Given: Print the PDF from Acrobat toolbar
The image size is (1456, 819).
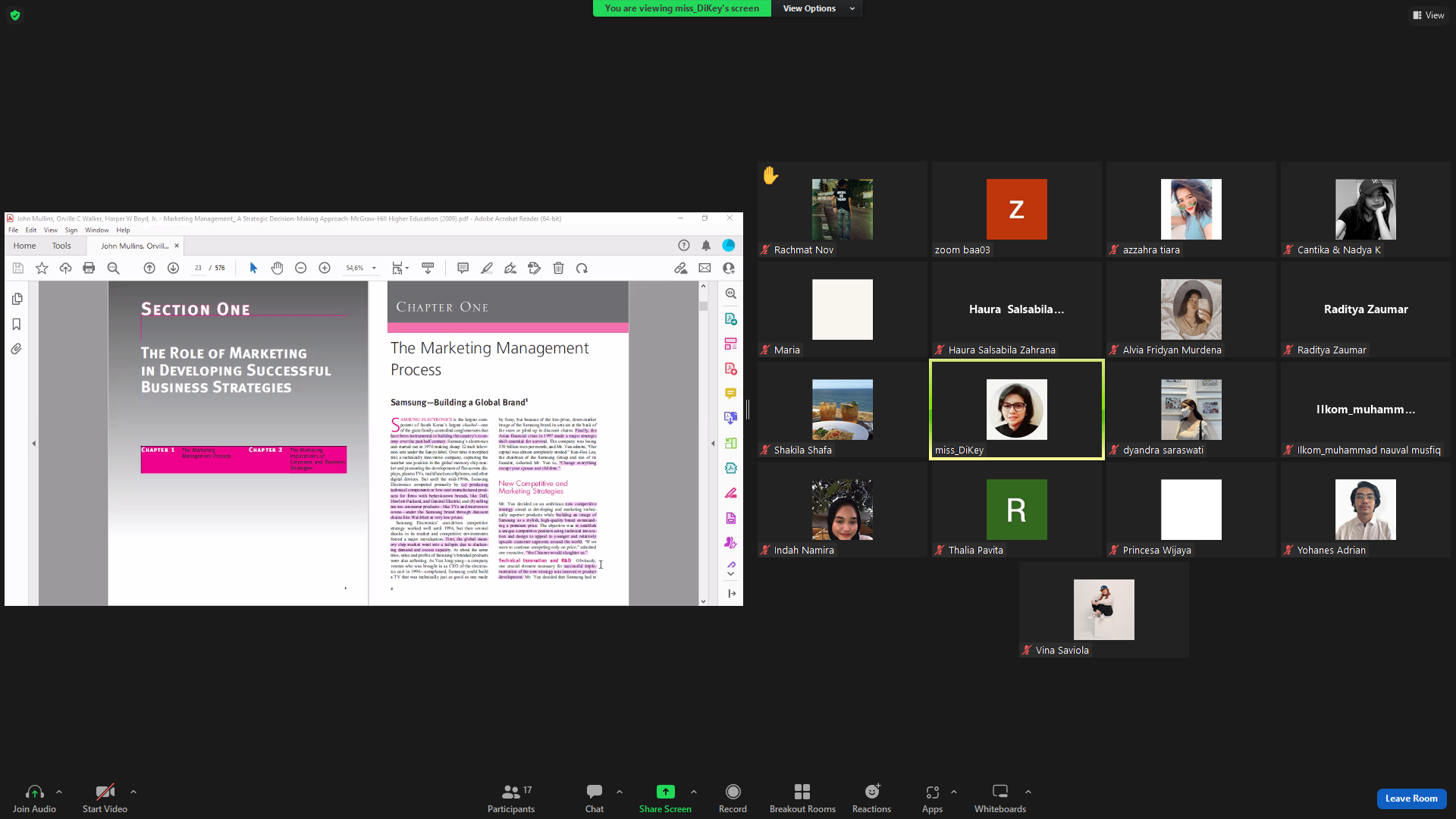Looking at the screenshot, I should (89, 268).
